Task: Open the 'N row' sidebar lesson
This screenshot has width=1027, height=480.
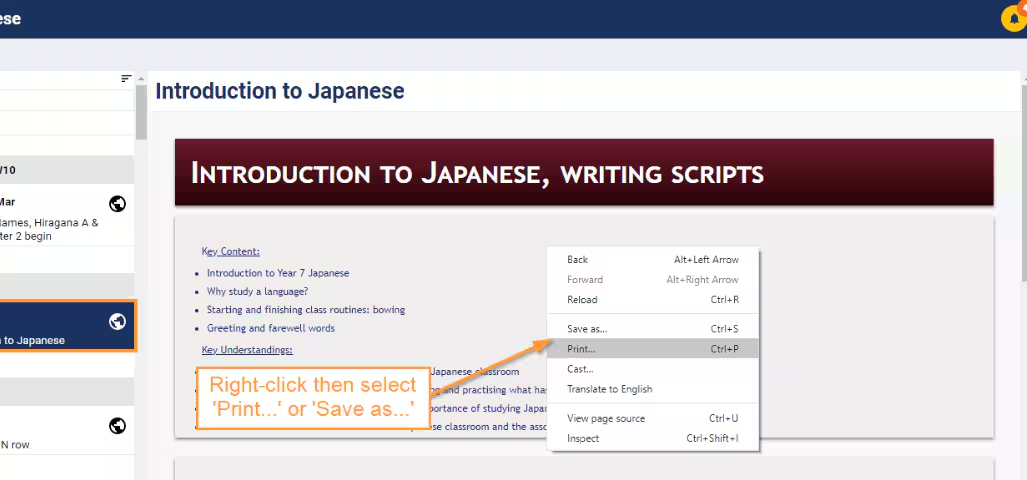Action: click(x=67, y=430)
